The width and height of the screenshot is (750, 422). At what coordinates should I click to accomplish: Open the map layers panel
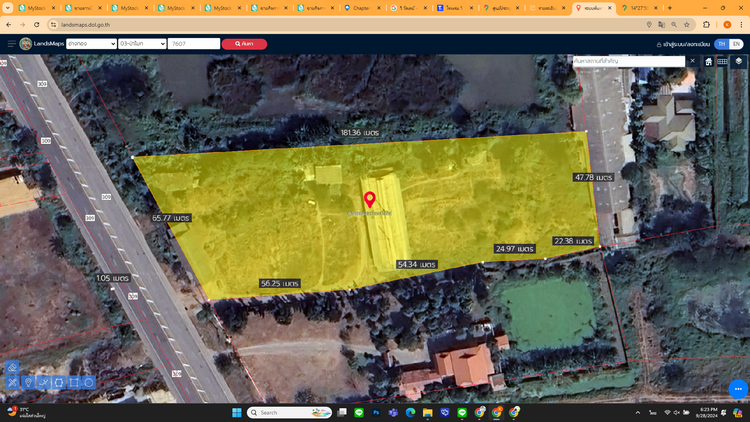pos(738,61)
